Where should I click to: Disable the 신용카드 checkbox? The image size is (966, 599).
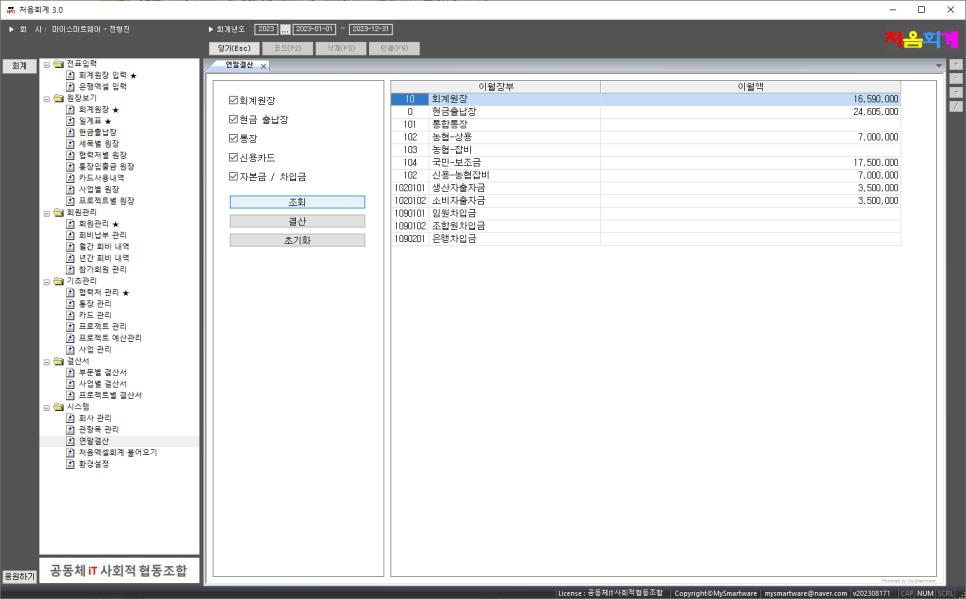tap(233, 157)
